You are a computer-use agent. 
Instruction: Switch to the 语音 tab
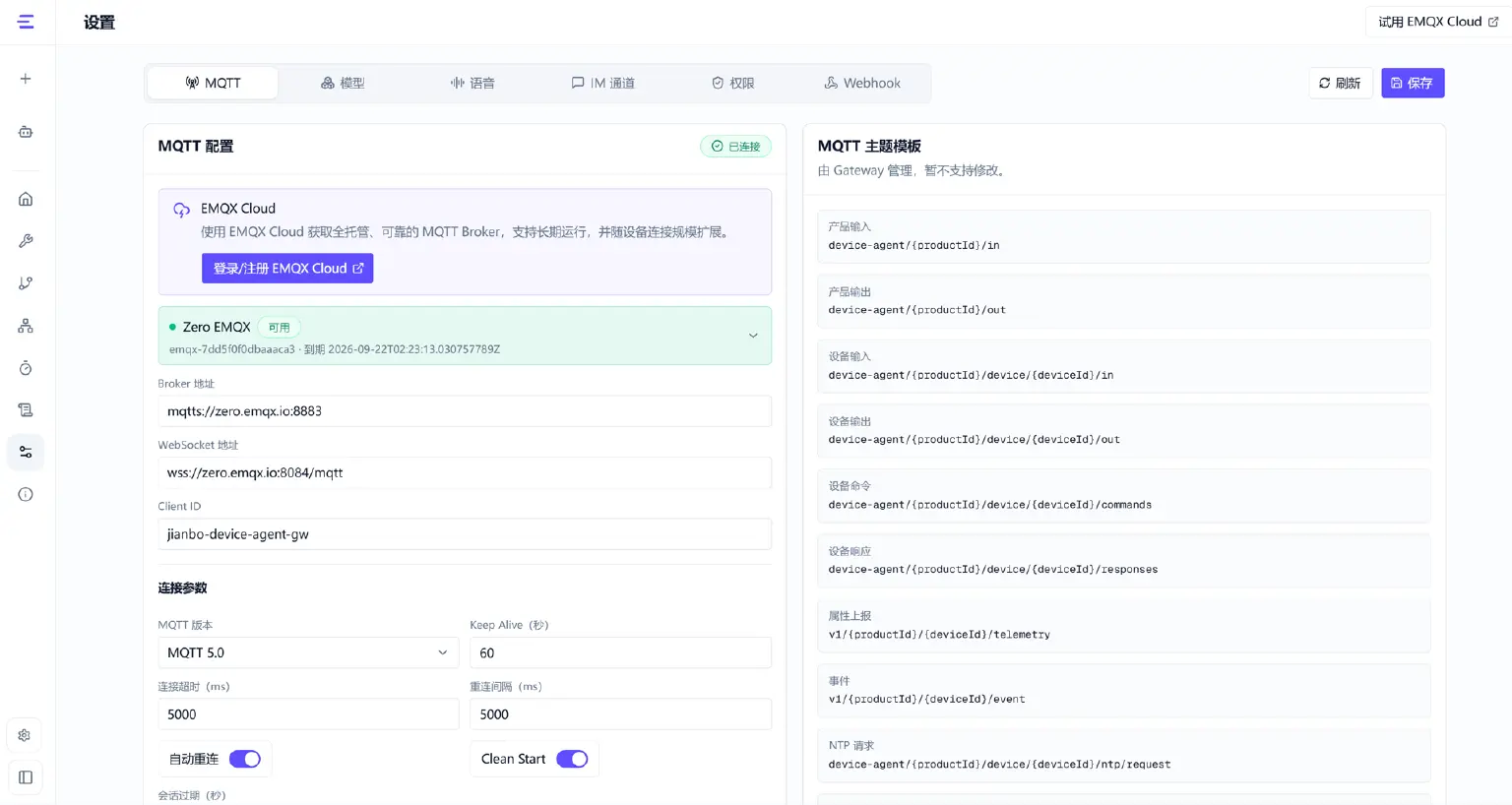(472, 83)
